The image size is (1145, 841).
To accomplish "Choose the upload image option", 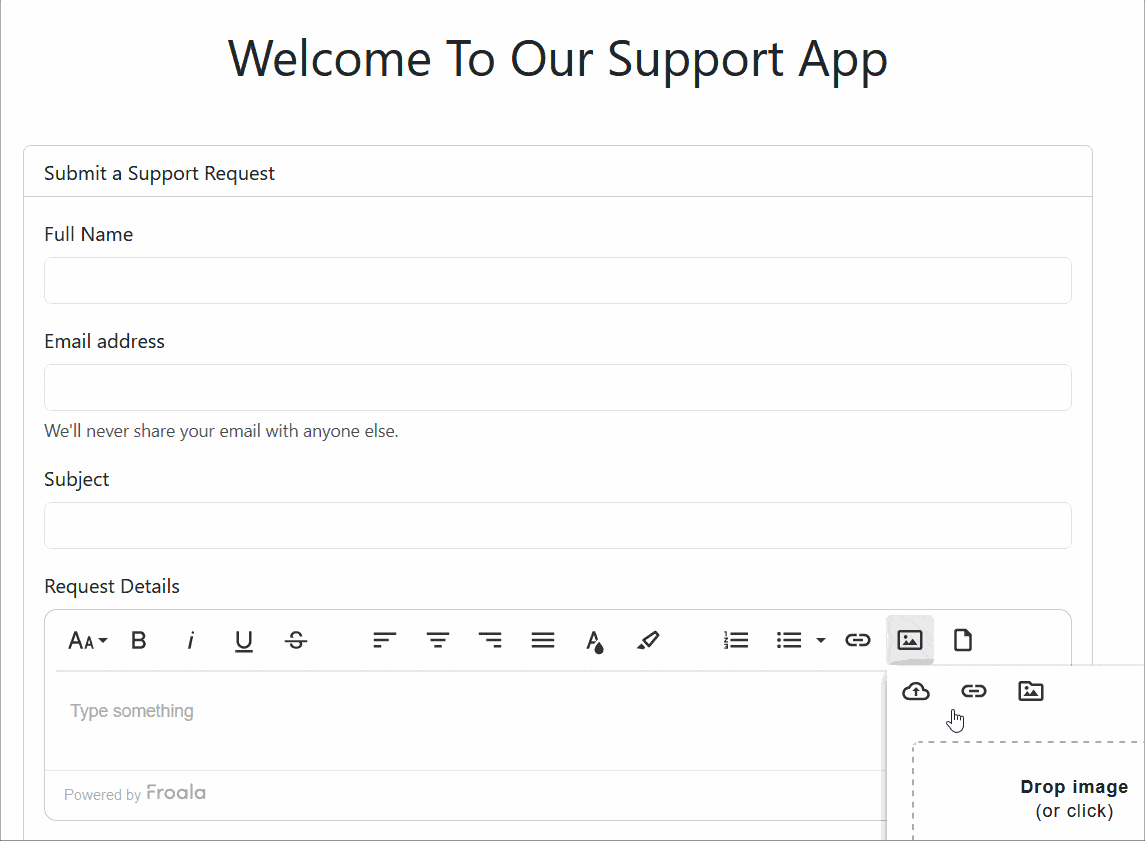I will [x=915, y=690].
